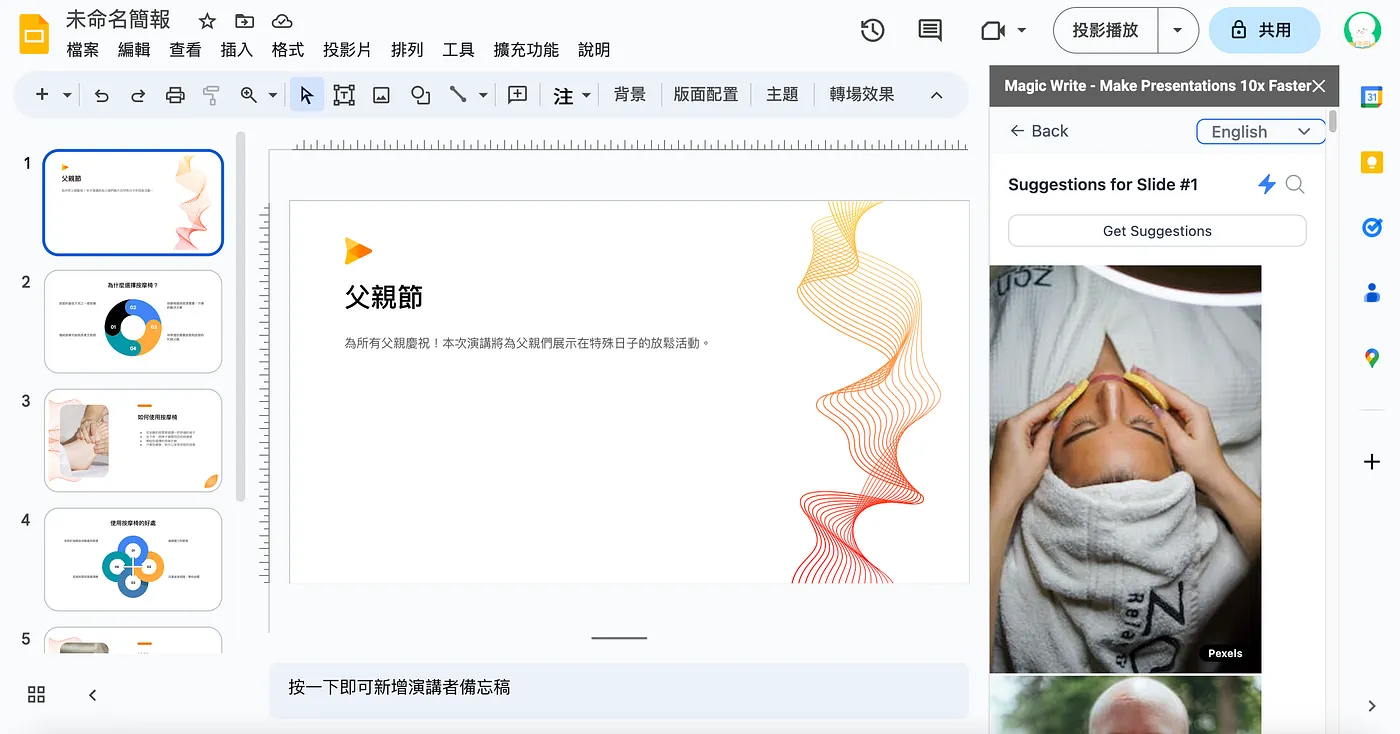Open Google Keep in side panel
This screenshot has height=734, width=1400.
1372,163
